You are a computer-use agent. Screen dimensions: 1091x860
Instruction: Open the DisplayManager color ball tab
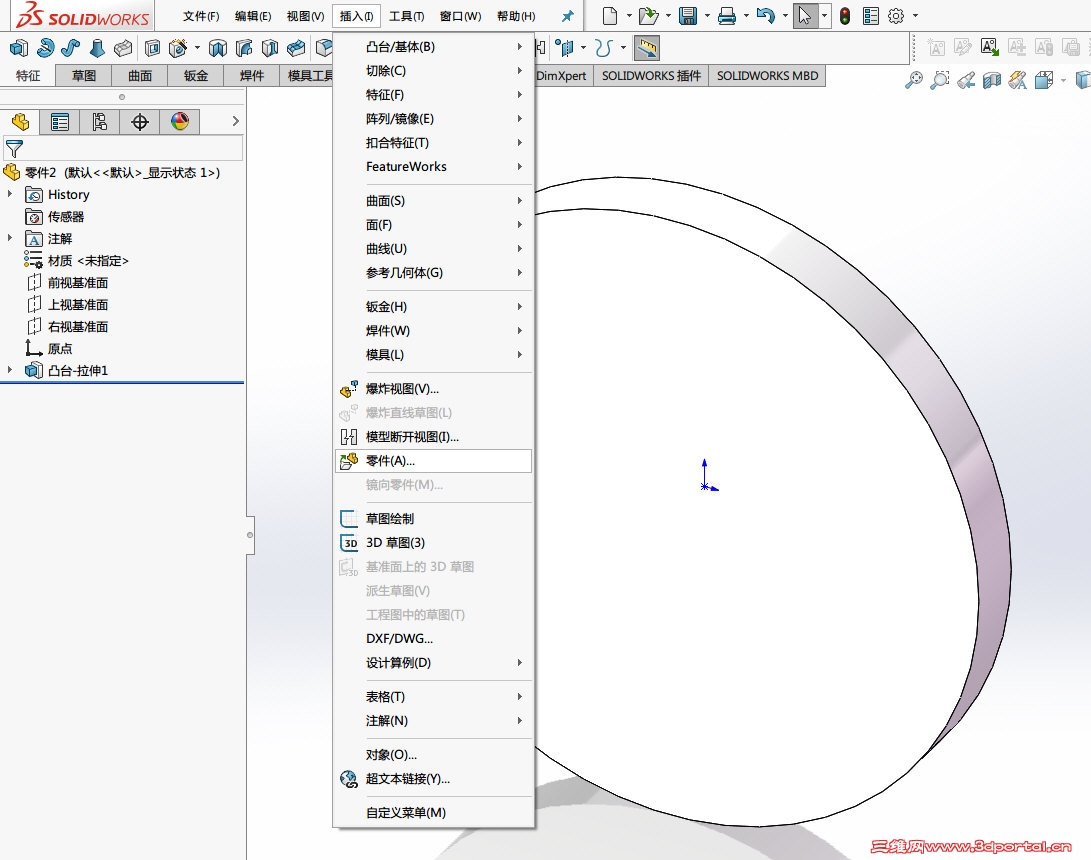pos(180,122)
